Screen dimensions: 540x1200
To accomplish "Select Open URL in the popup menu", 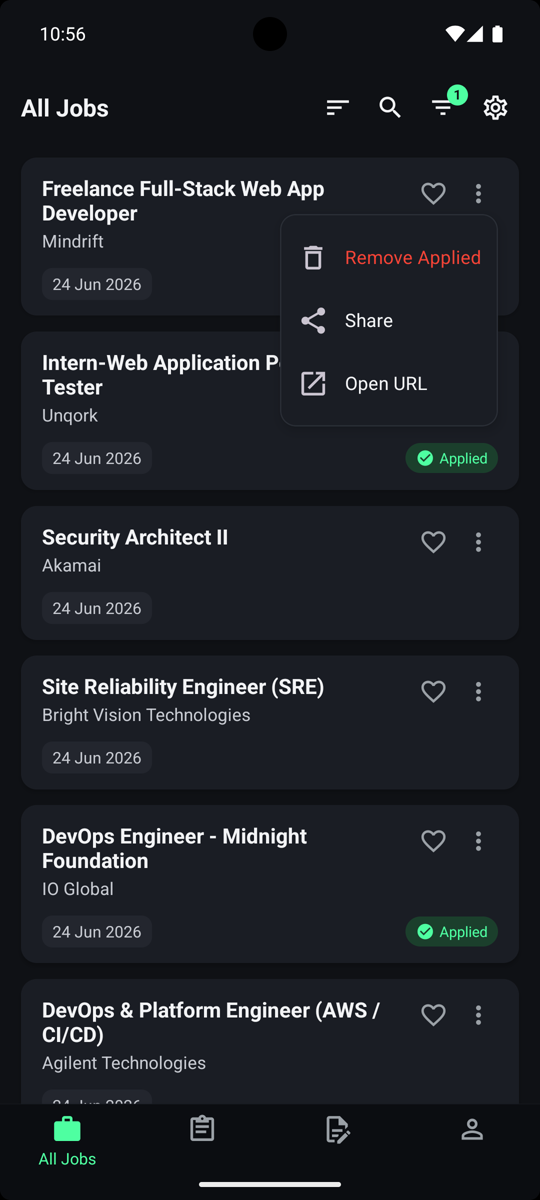I will [x=389, y=383].
